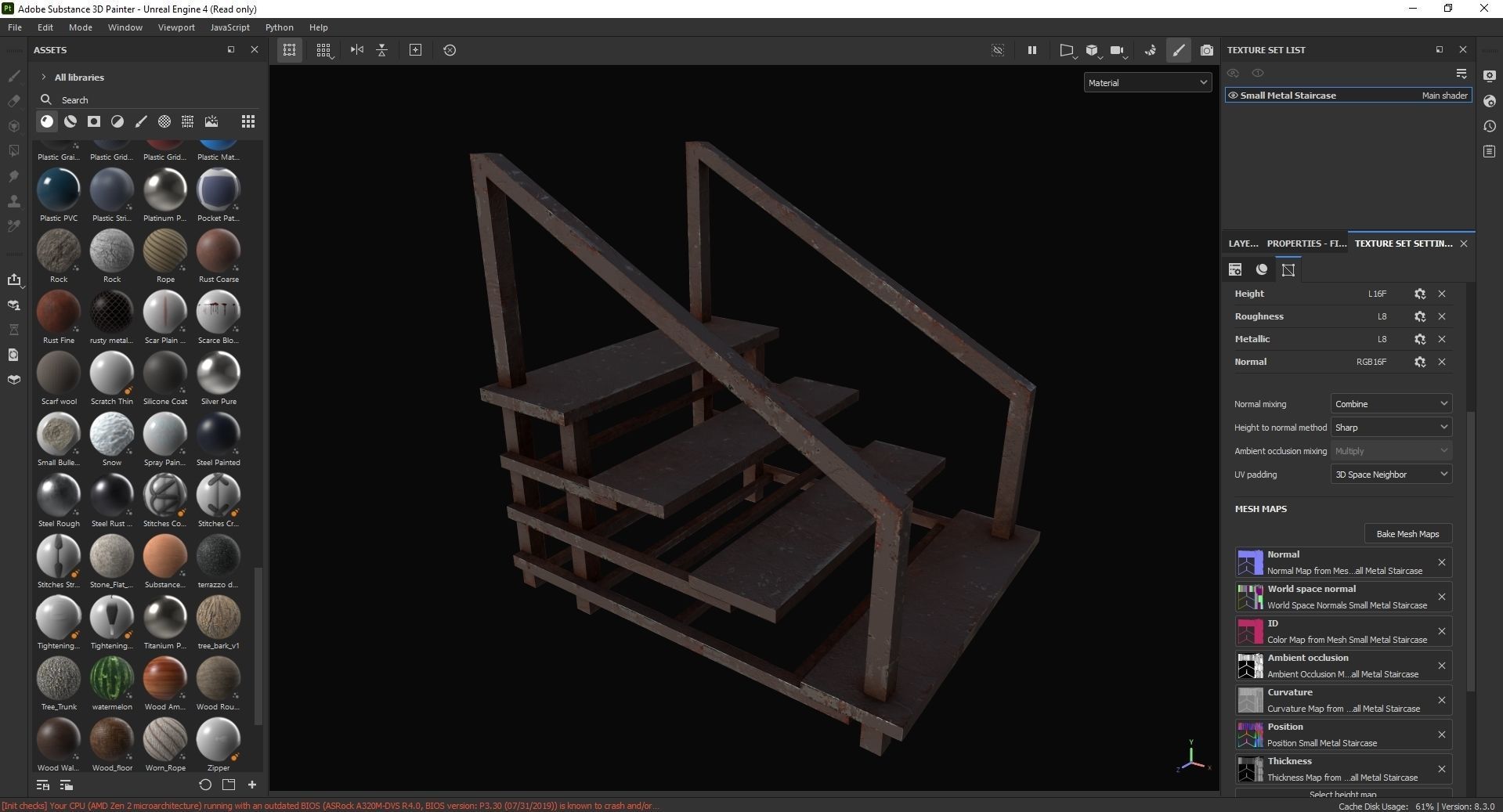
Task: Switch to the Properties tab
Action: (x=1306, y=244)
